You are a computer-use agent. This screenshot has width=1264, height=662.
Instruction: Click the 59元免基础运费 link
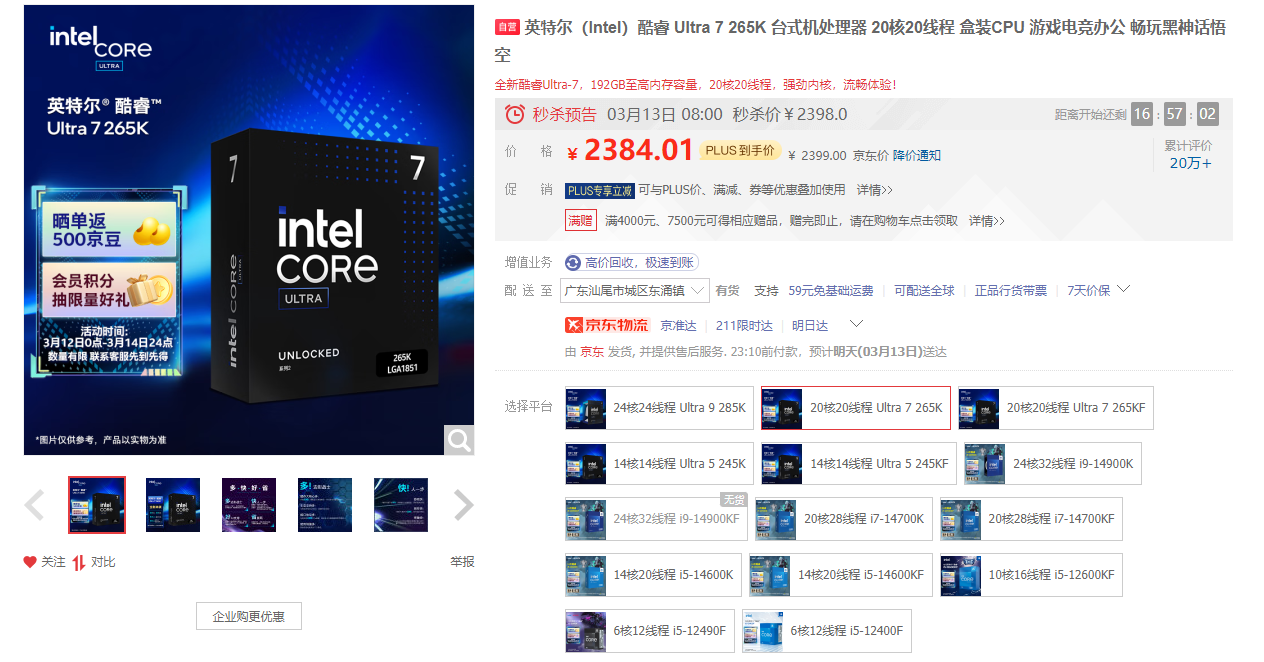tap(831, 290)
